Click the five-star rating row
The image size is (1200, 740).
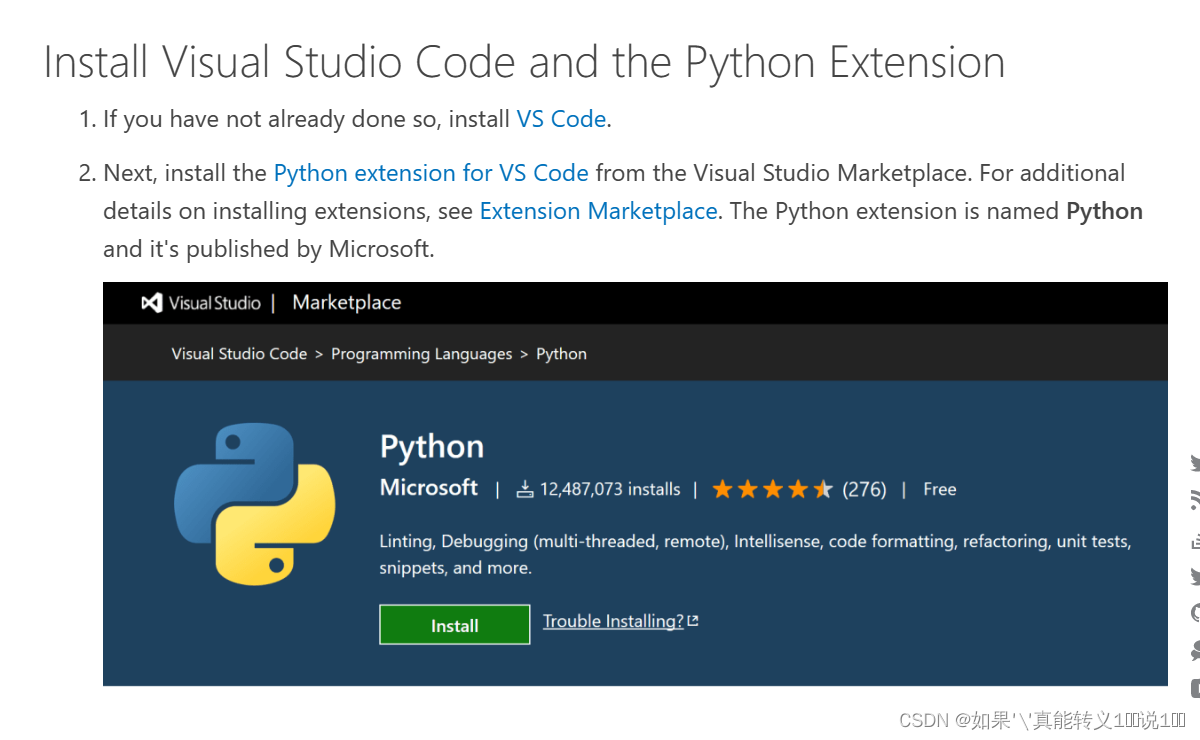[x=772, y=489]
